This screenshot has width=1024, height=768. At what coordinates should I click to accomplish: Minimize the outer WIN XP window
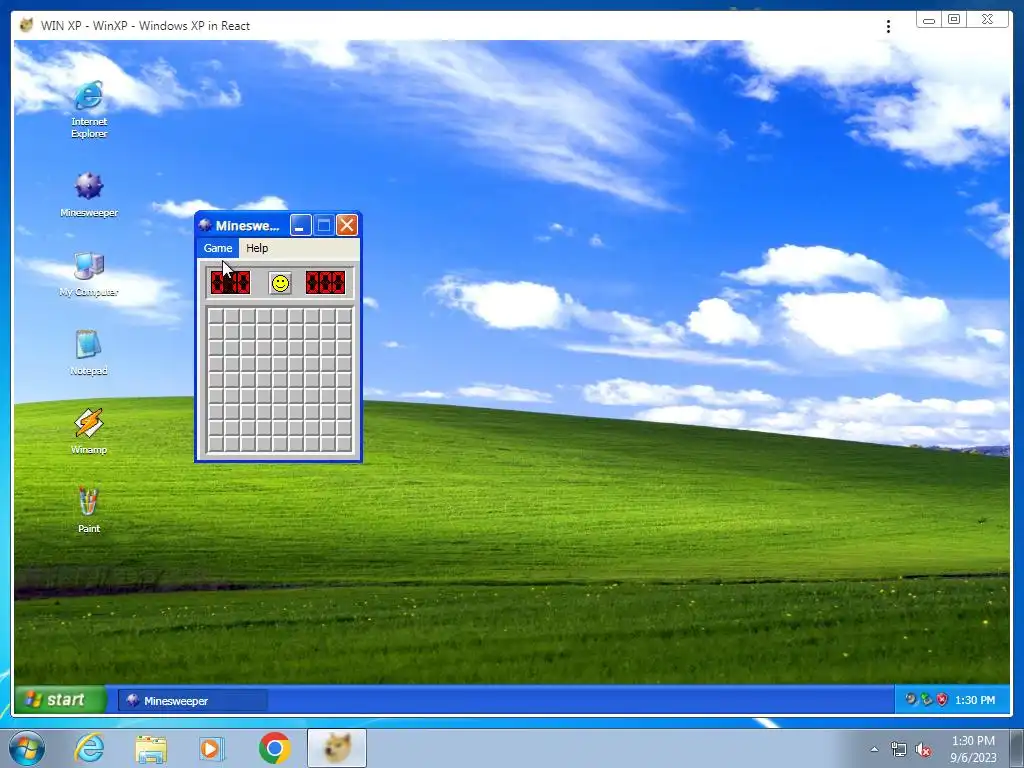click(929, 20)
